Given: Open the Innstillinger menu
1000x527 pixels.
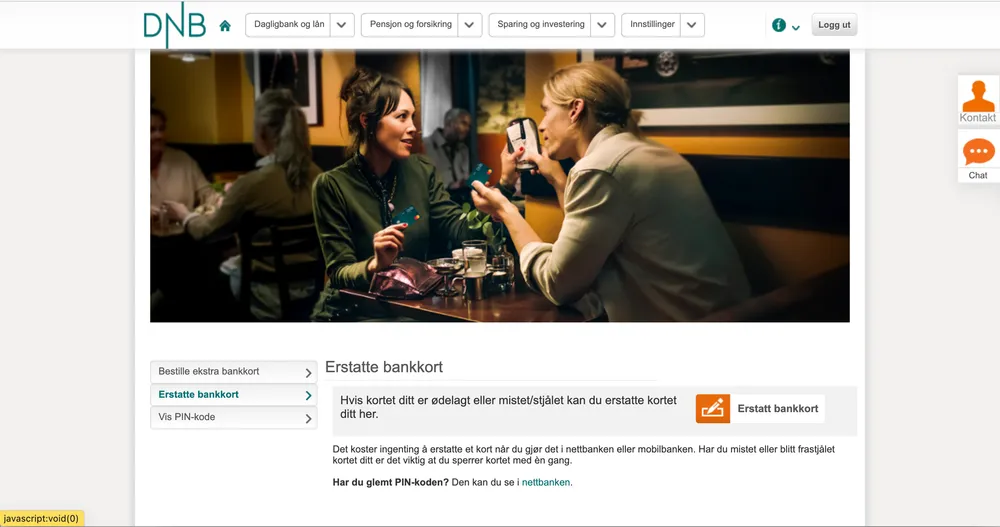Looking at the screenshot, I should 652,25.
